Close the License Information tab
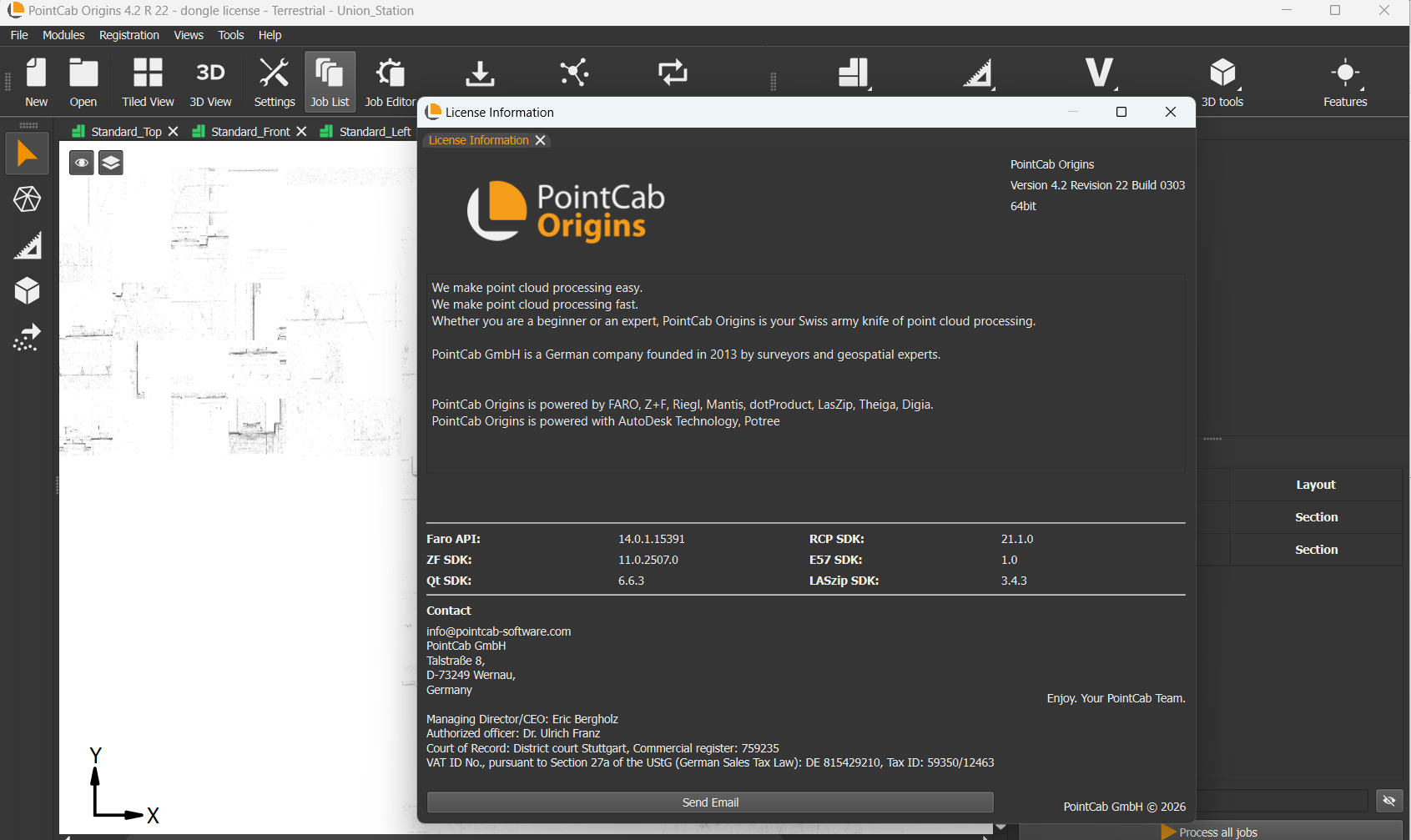Screen dimensions: 1411x840 click(540, 140)
